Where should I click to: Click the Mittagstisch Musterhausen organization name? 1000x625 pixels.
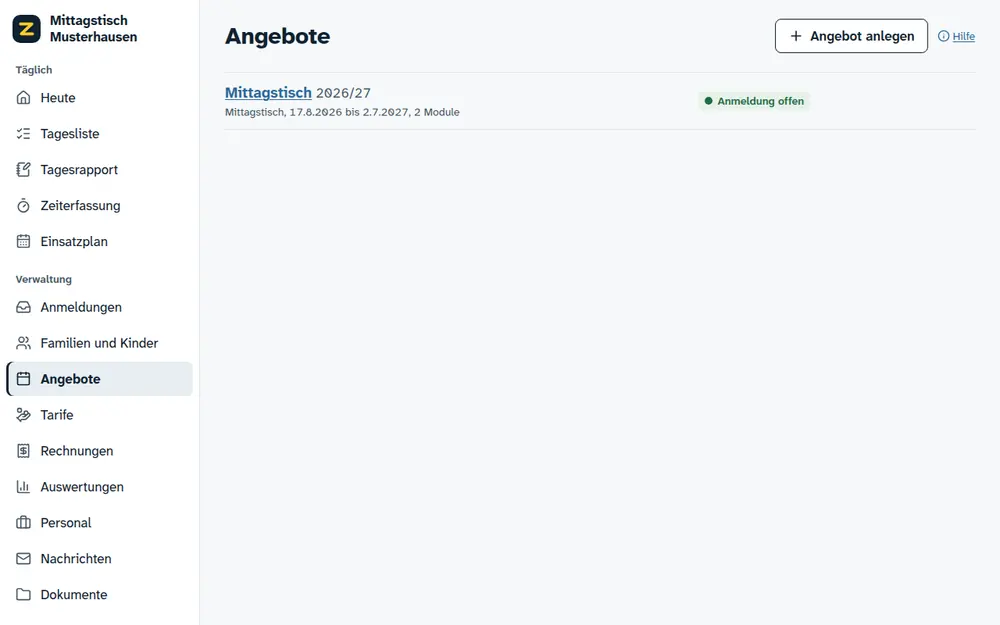click(94, 29)
